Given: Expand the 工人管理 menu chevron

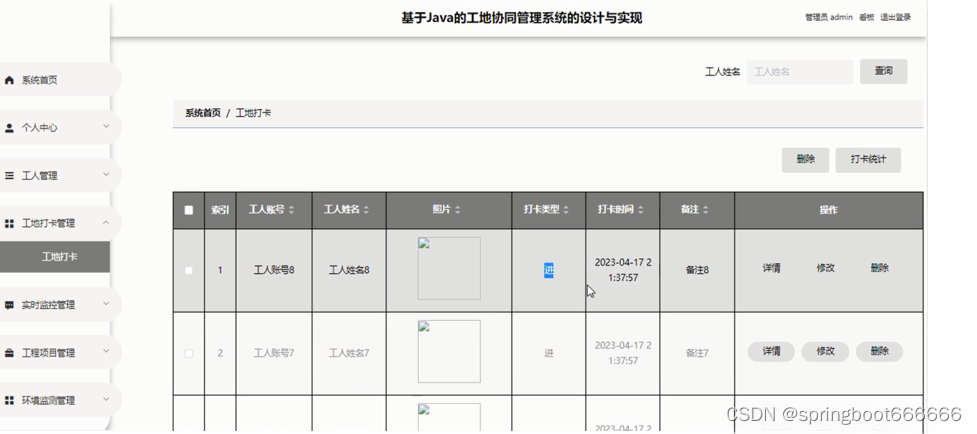Looking at the screenshot, I should (x=106, y=174).
